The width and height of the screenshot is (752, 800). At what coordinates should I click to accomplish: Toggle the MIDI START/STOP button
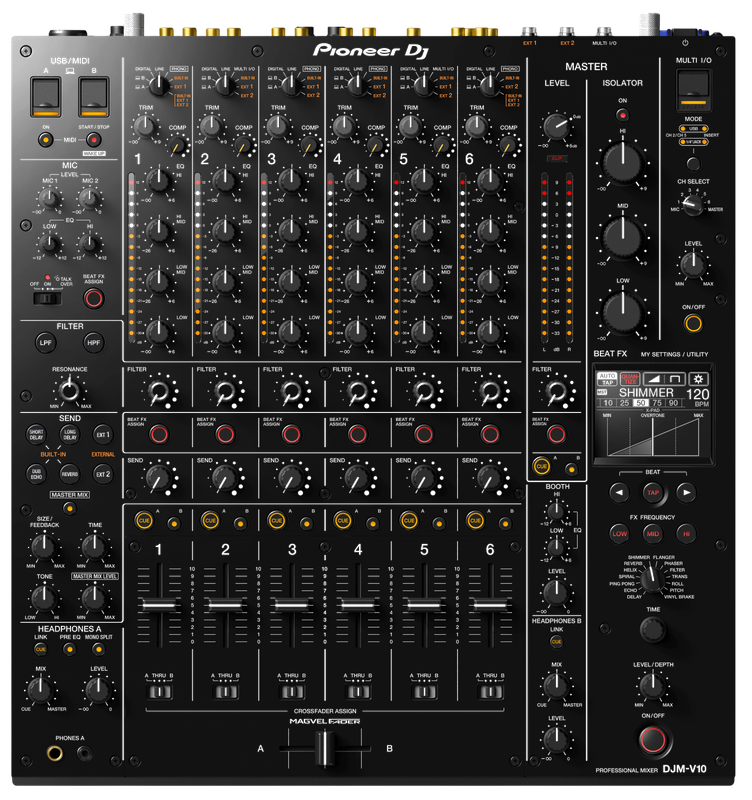[93, 140]
